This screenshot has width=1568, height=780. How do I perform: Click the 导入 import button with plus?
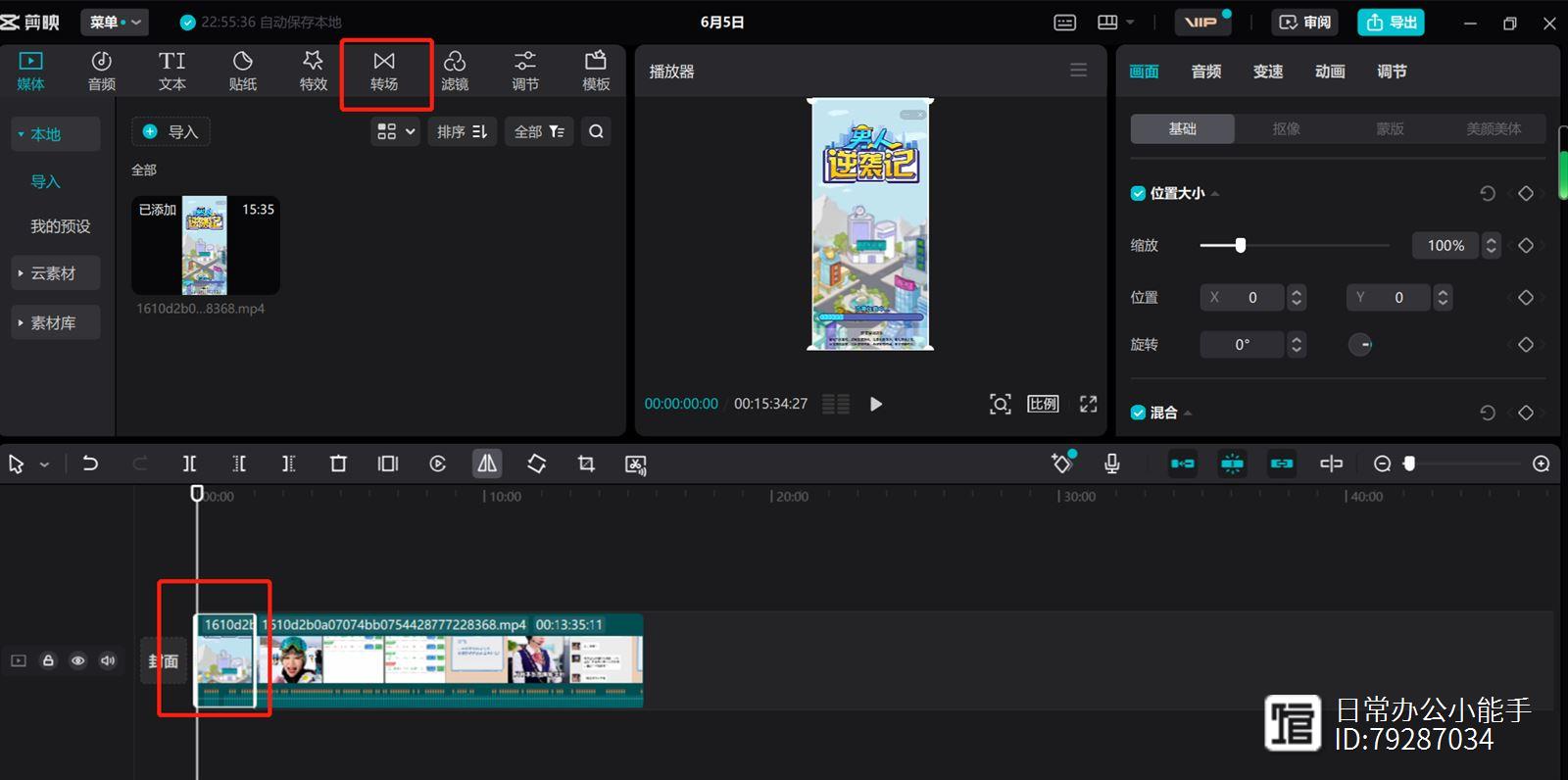coord(171,131)
